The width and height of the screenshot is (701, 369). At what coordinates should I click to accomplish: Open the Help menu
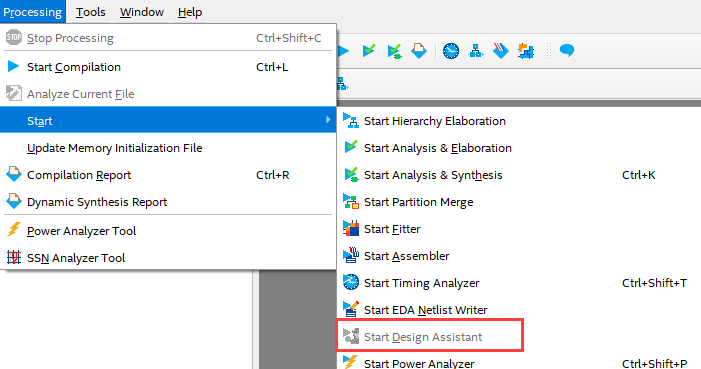[x=190, y=12]
